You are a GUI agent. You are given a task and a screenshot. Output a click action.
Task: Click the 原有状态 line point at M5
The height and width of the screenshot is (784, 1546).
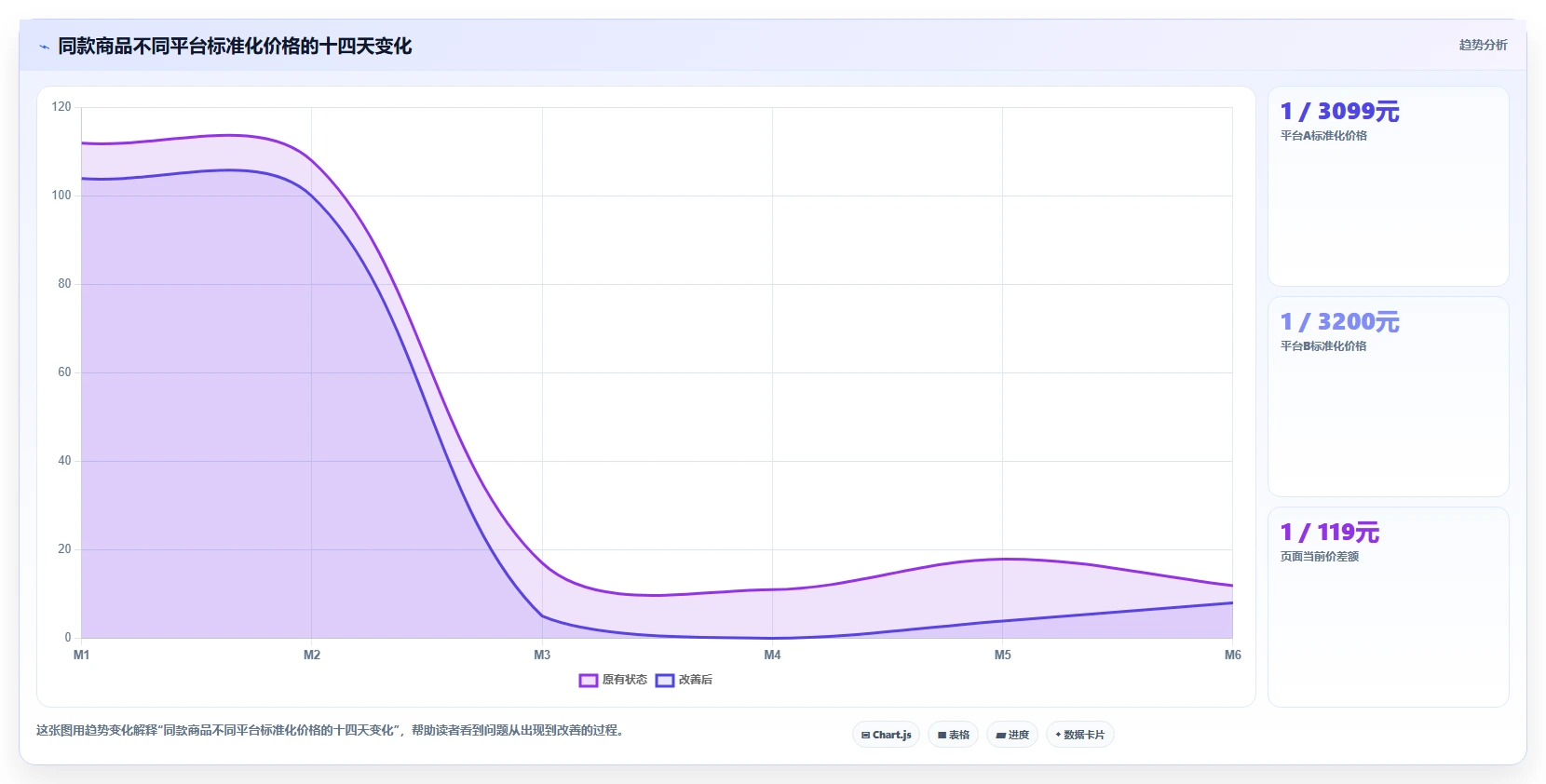point(1002,559)
